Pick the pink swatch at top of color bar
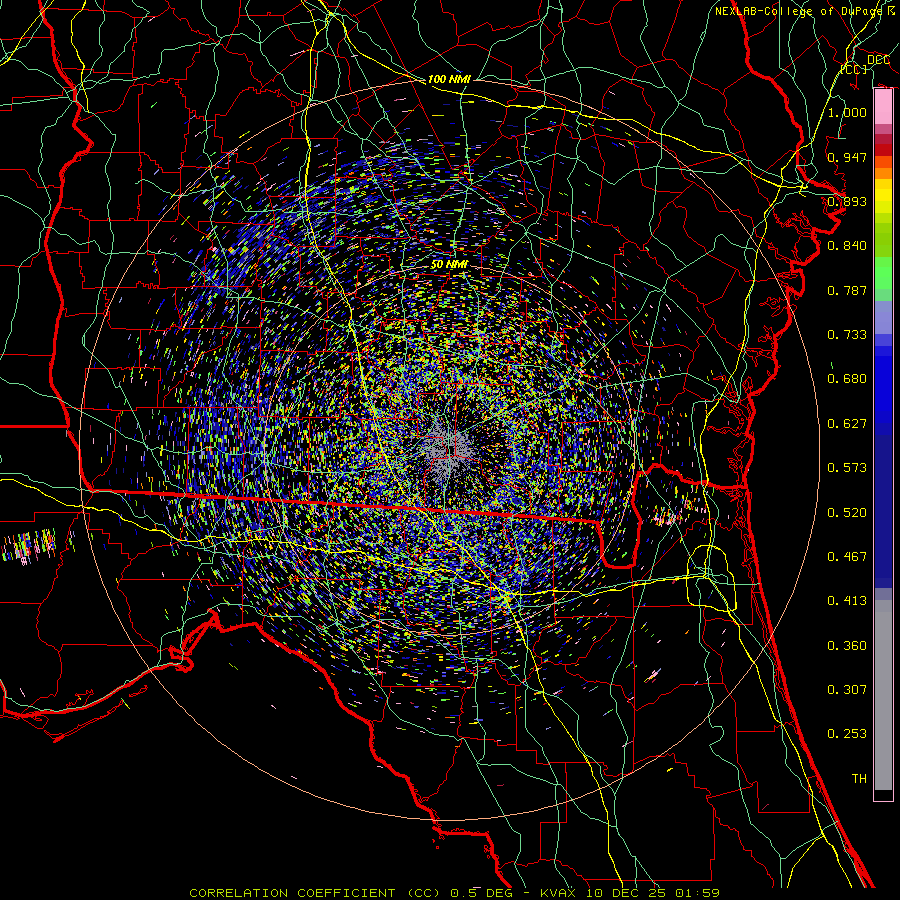Image resolution: width=900 pixels, height=900 pixels. pos(883,107)
